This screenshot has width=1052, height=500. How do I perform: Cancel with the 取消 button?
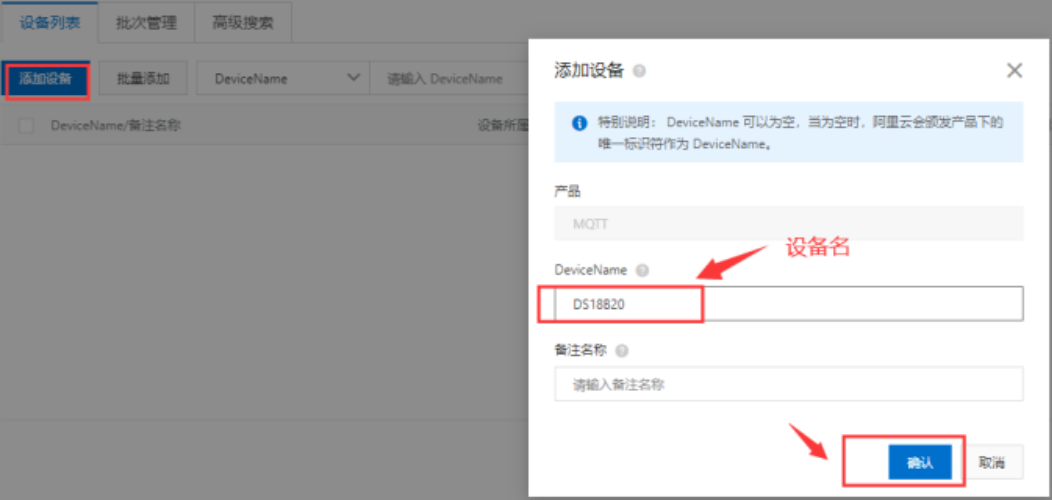coord(992,462)
